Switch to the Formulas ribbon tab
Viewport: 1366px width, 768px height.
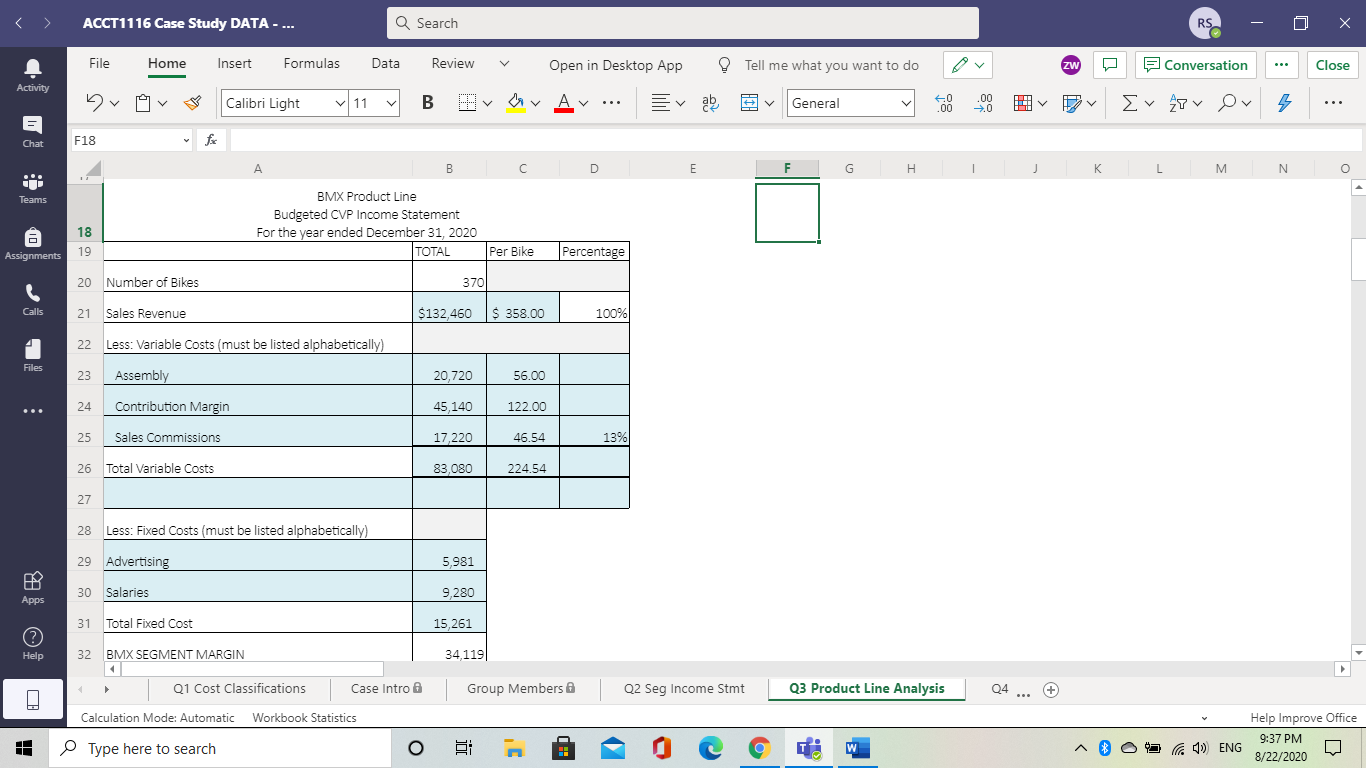[x=311, y=63]
